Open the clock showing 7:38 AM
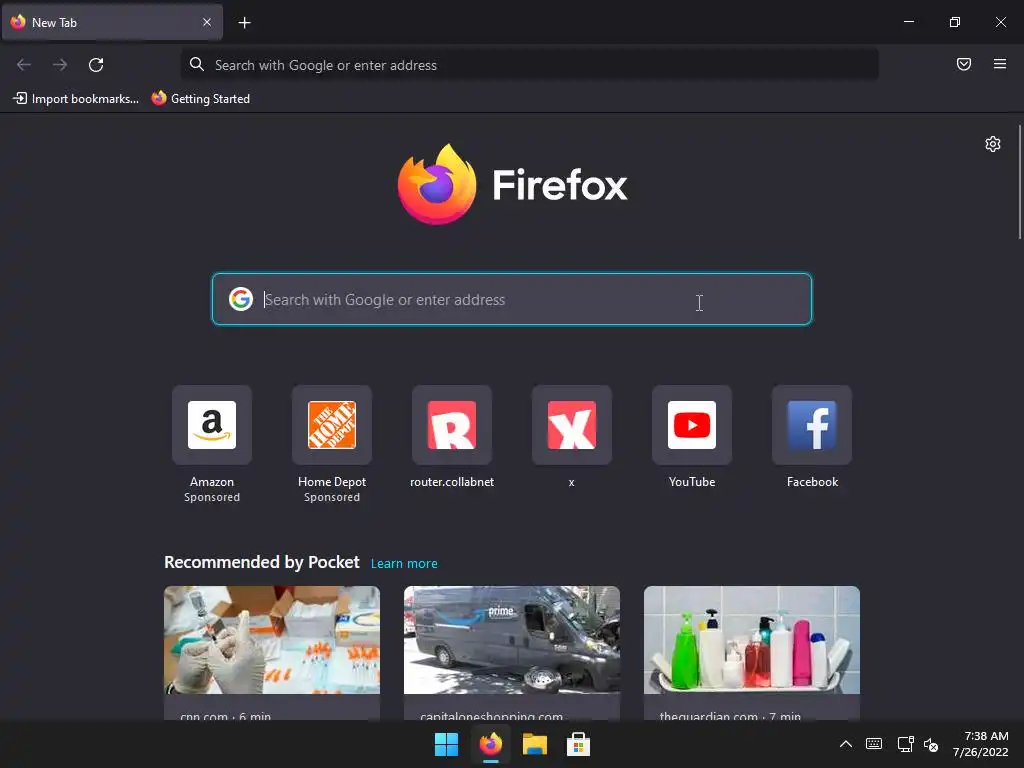 point(980,744)
